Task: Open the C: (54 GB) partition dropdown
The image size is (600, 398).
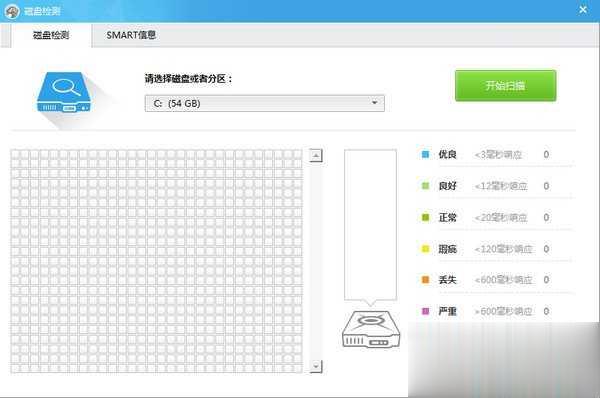Action: pos(264,103)
